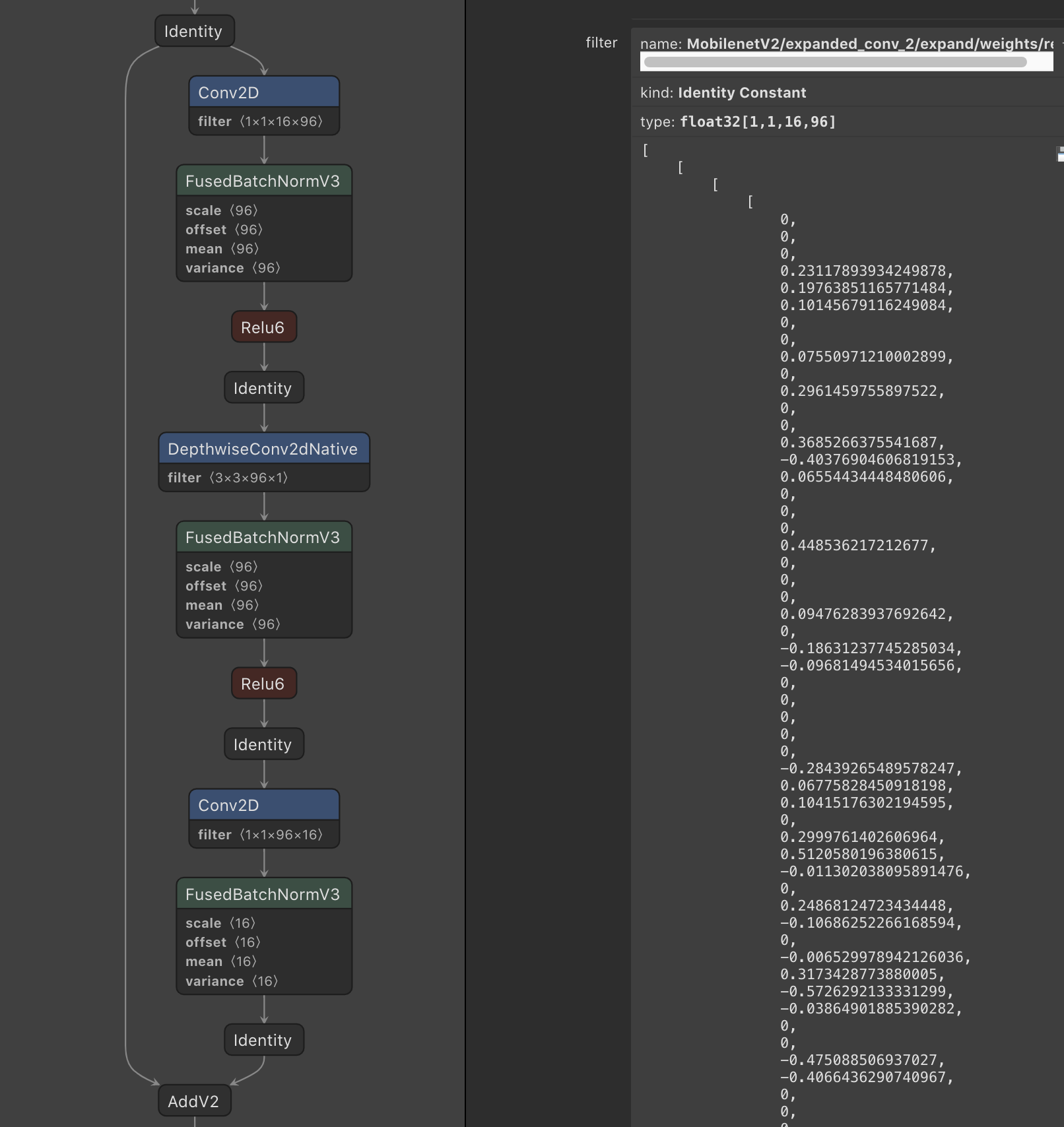Click tensor value -0.10686252266168594
Screen dimensions: 1064x1127
[x=871, y=922]
